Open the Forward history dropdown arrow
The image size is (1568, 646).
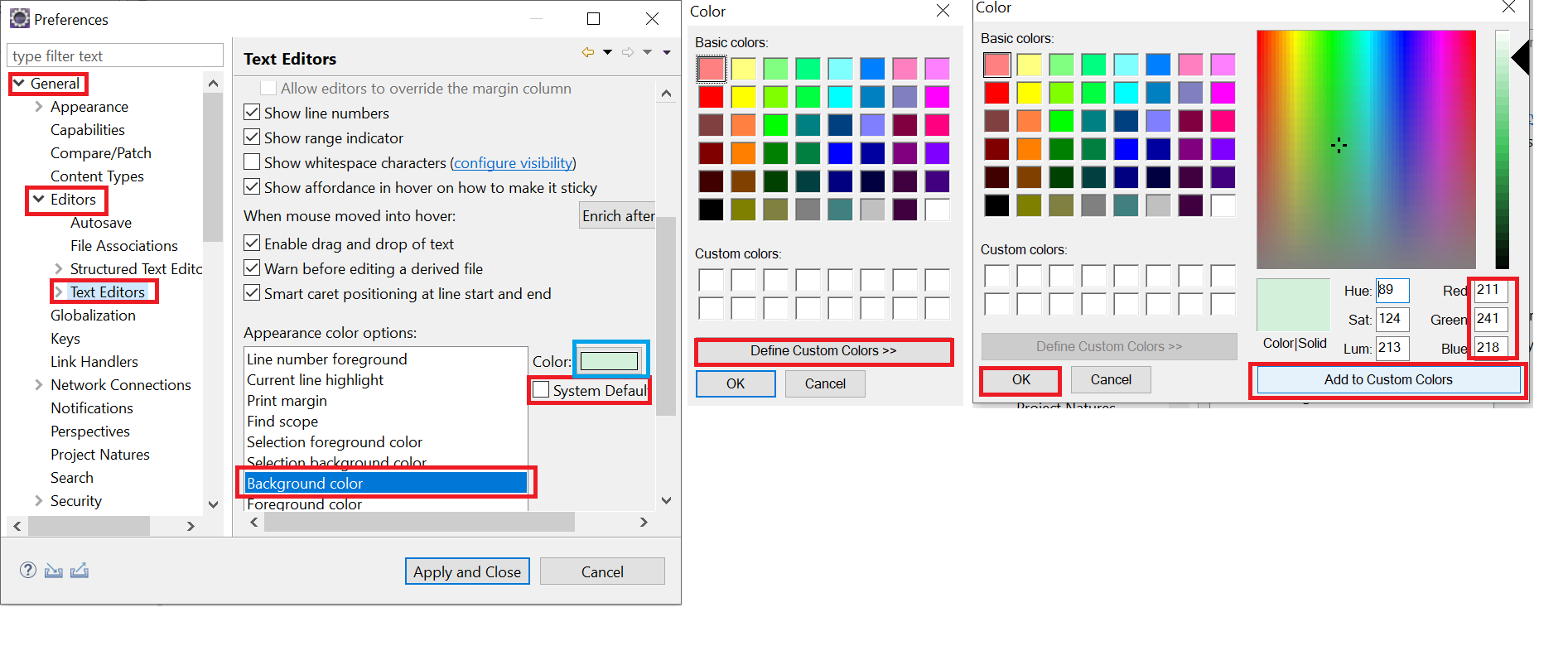point(647,52)
